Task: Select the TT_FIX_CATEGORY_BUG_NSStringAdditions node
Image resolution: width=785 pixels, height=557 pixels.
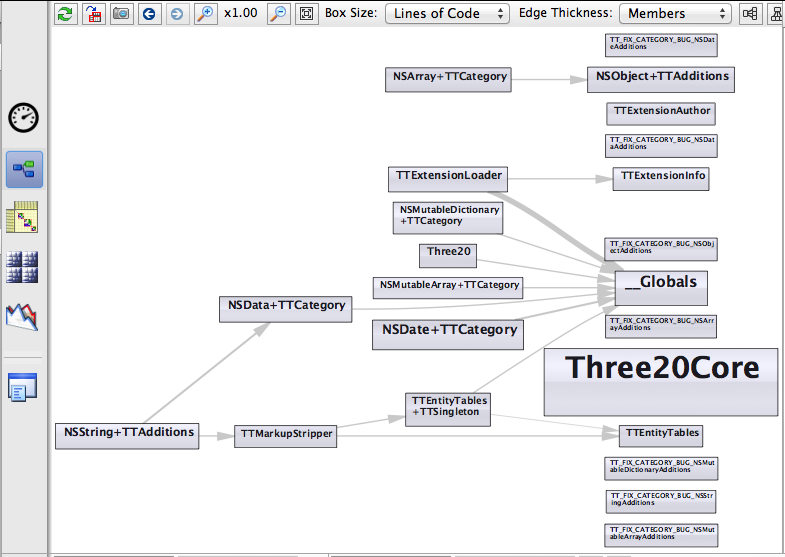Action: pos(661,501)
